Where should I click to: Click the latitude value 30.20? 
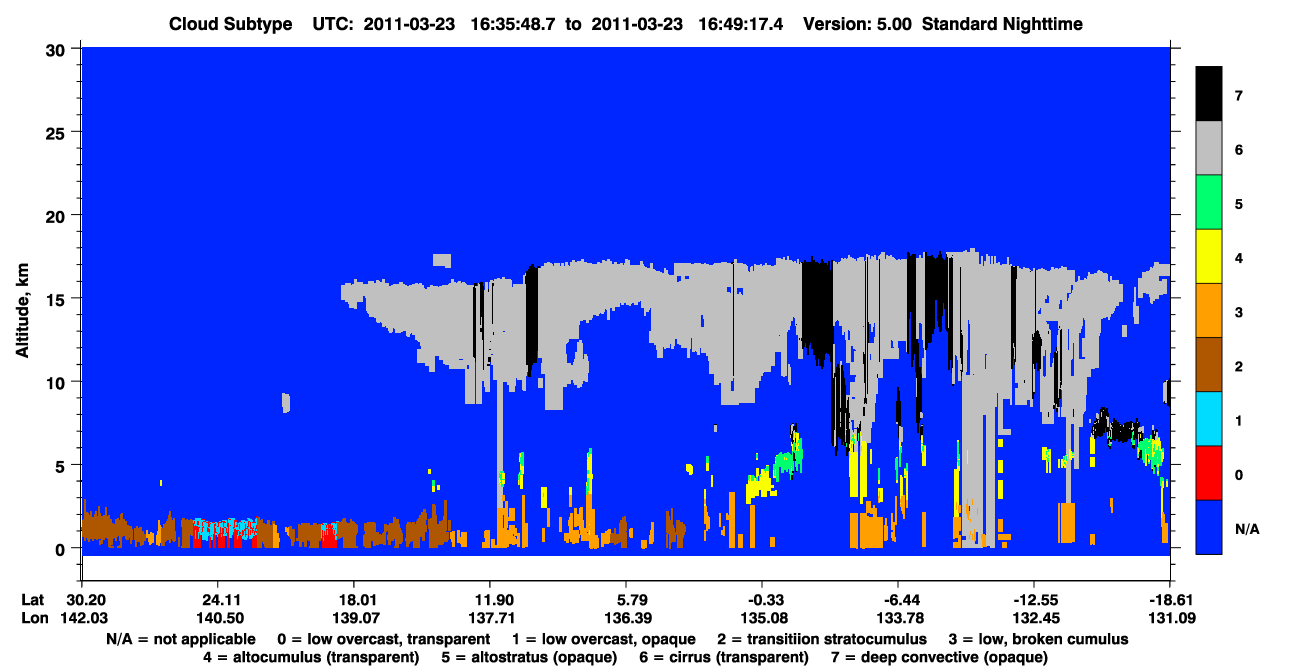click(x=81, y=600)
